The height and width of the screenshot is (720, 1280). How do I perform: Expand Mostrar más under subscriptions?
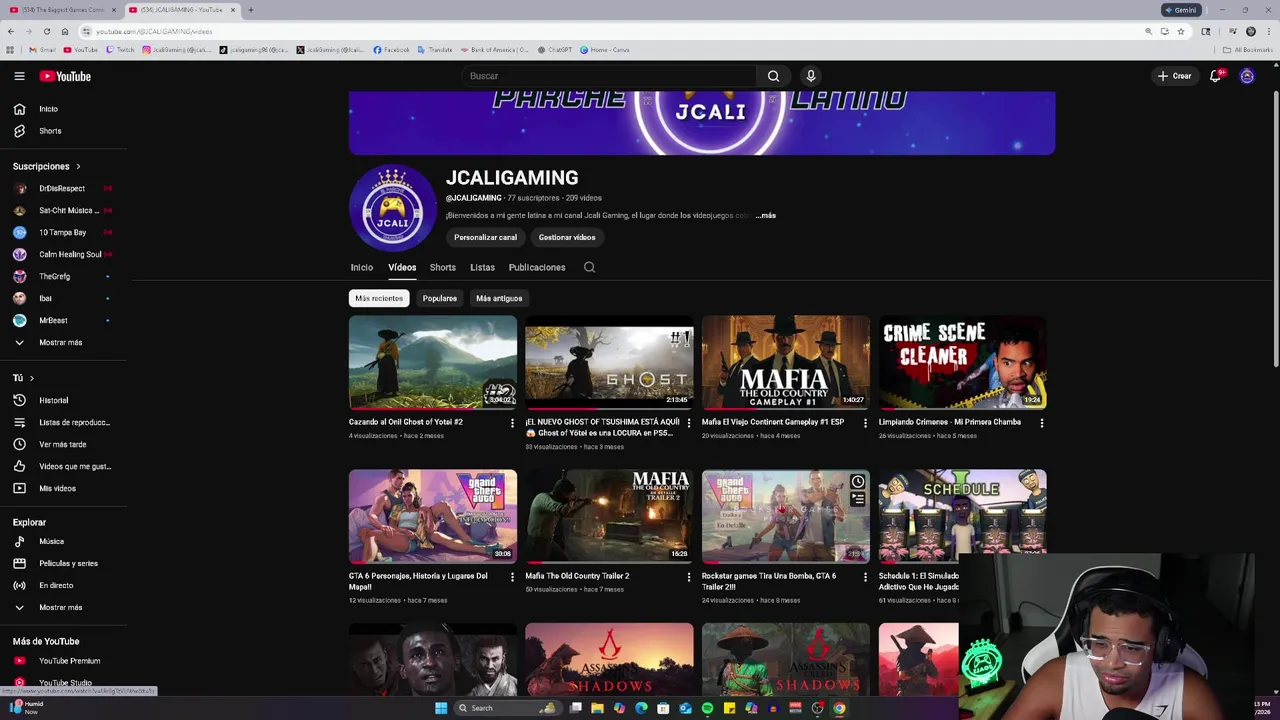tap(60, 342)
